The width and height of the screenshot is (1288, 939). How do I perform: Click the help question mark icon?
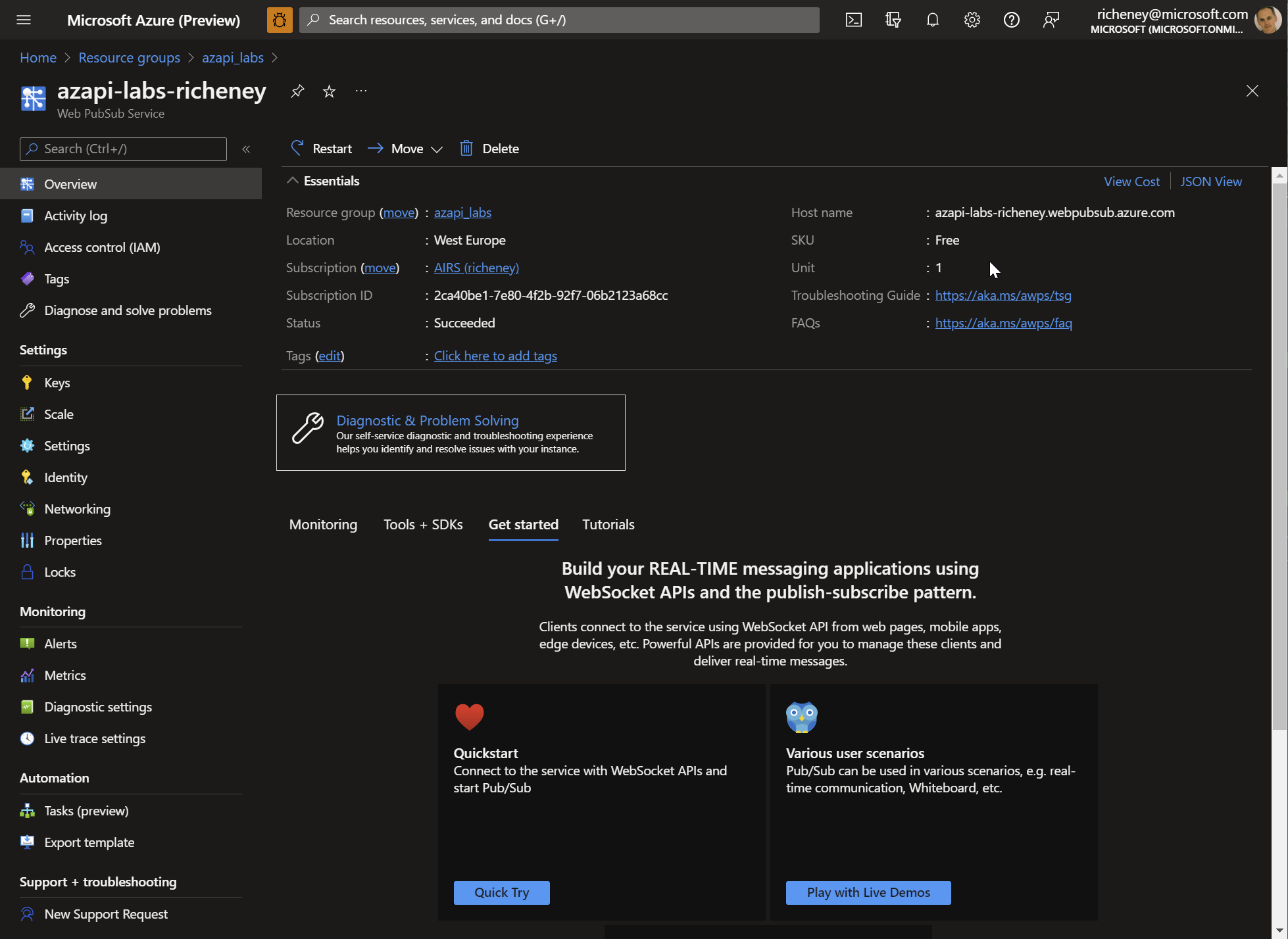pos(1011,20)
